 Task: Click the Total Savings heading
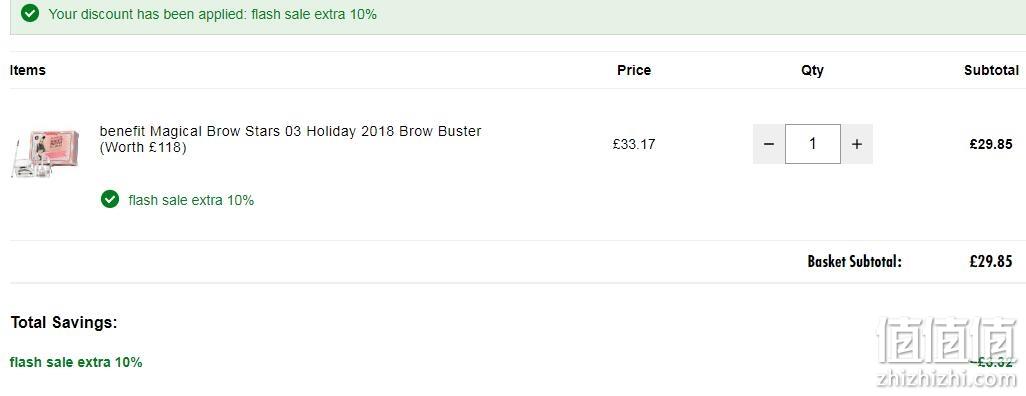tap(64, 322)
